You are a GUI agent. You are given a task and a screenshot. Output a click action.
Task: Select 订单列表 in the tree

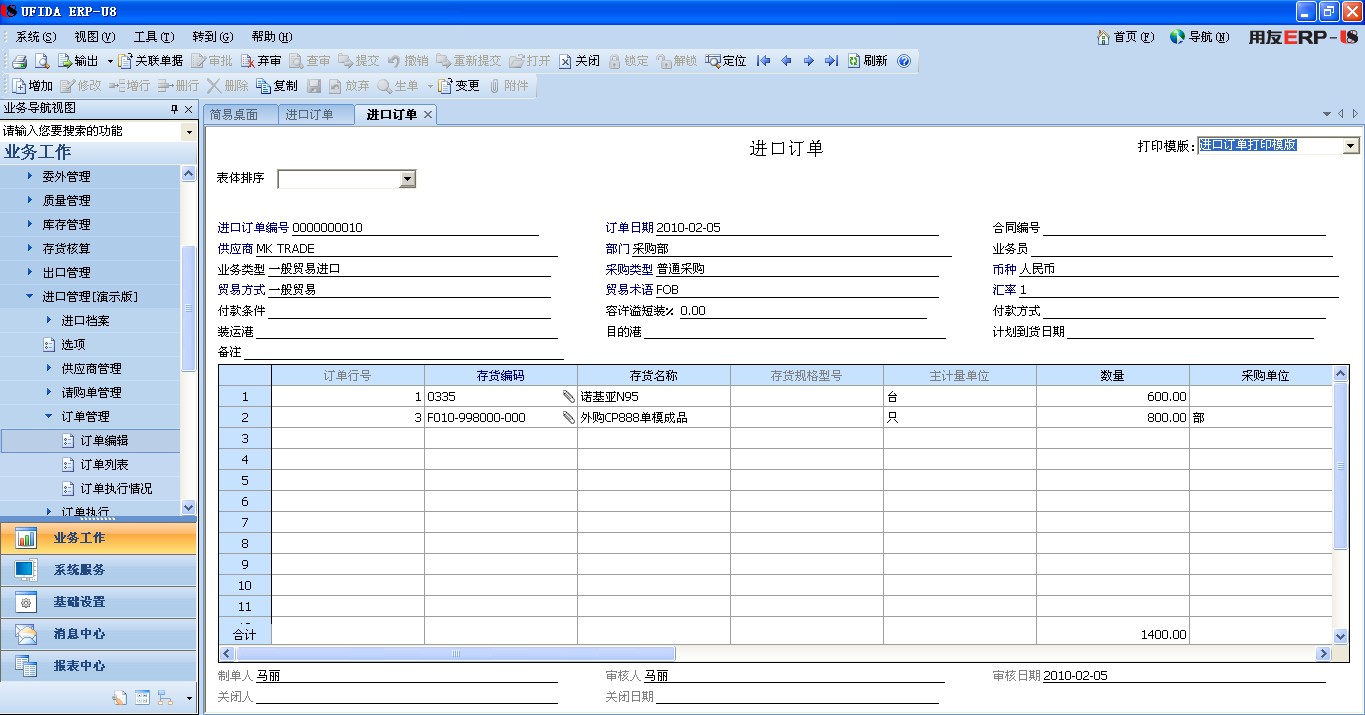coord(104,464)
